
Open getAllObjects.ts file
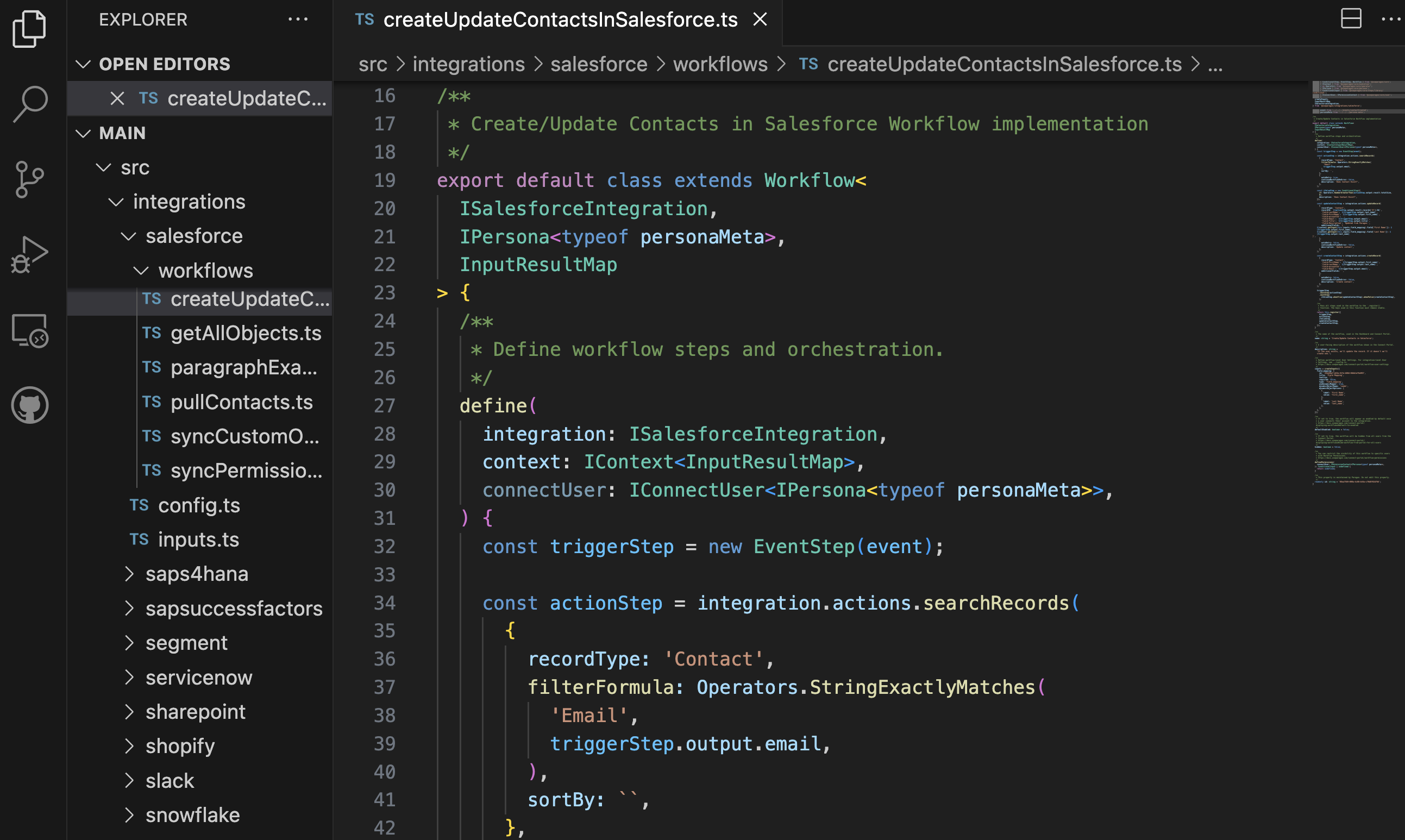pos(200,334)
